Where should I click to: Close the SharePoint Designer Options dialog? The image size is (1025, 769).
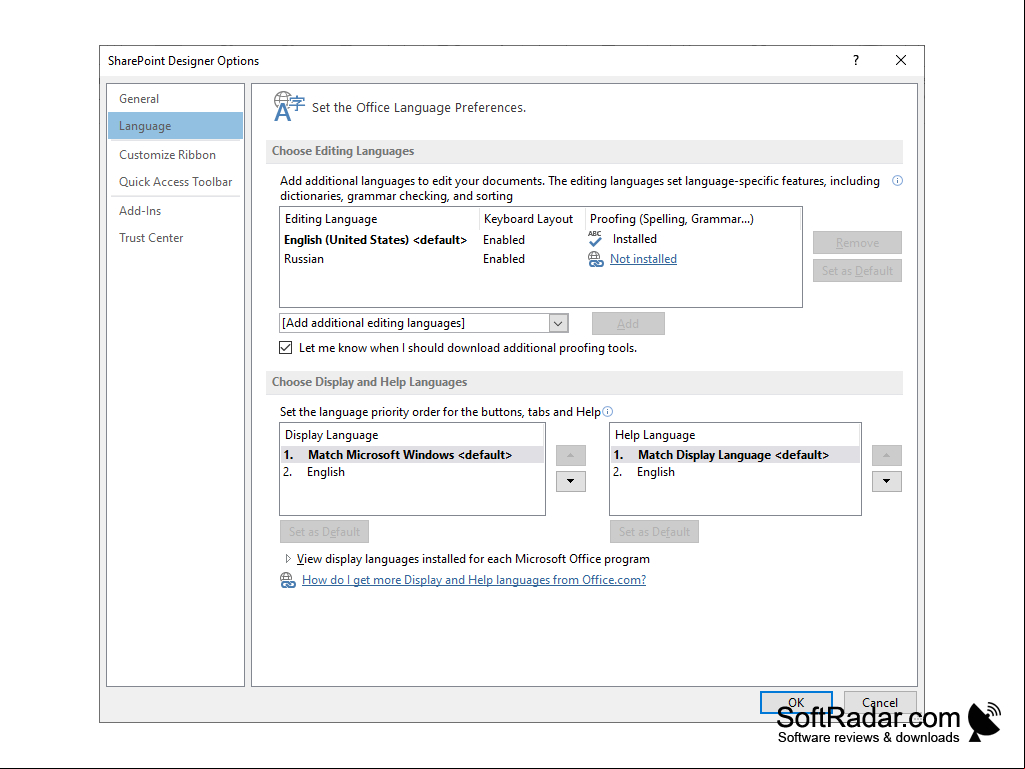click(900, 60)
